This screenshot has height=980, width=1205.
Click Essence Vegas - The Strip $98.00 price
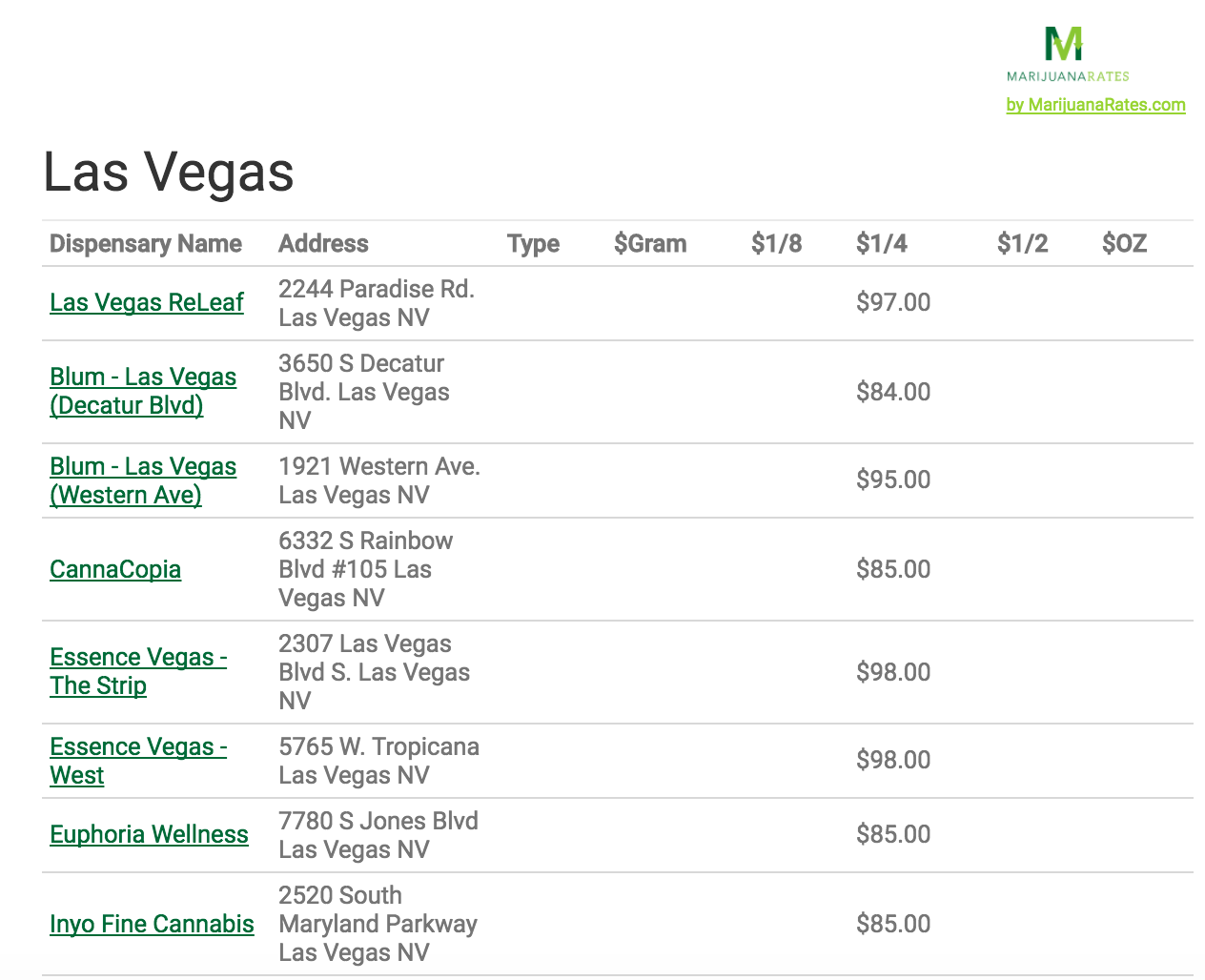point(893,672)
